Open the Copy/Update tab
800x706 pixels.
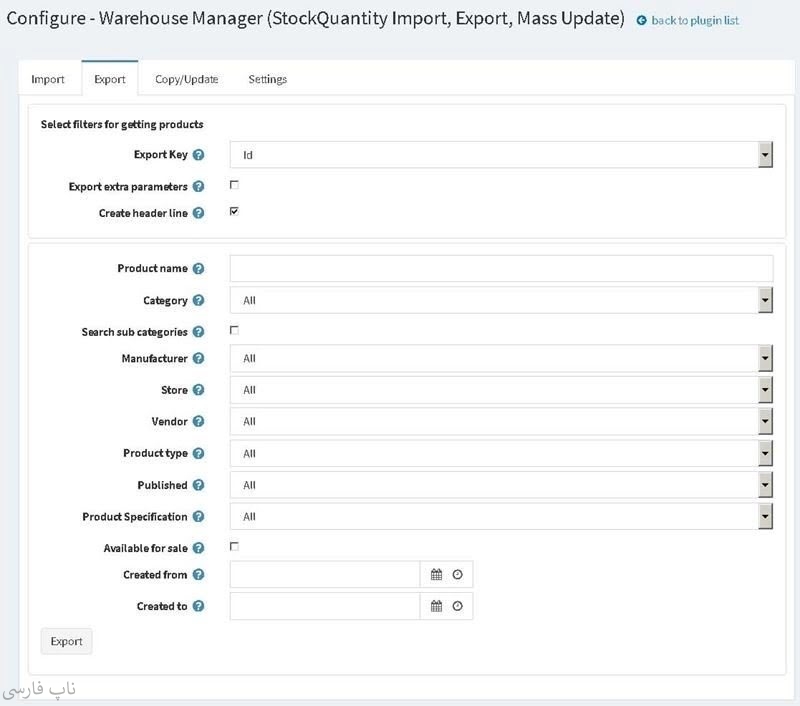tap(186, 79)
